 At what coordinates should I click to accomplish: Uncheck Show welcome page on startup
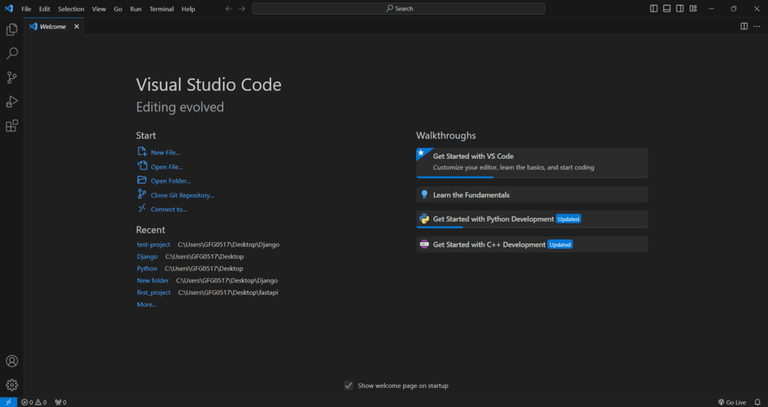click(348, 385)
